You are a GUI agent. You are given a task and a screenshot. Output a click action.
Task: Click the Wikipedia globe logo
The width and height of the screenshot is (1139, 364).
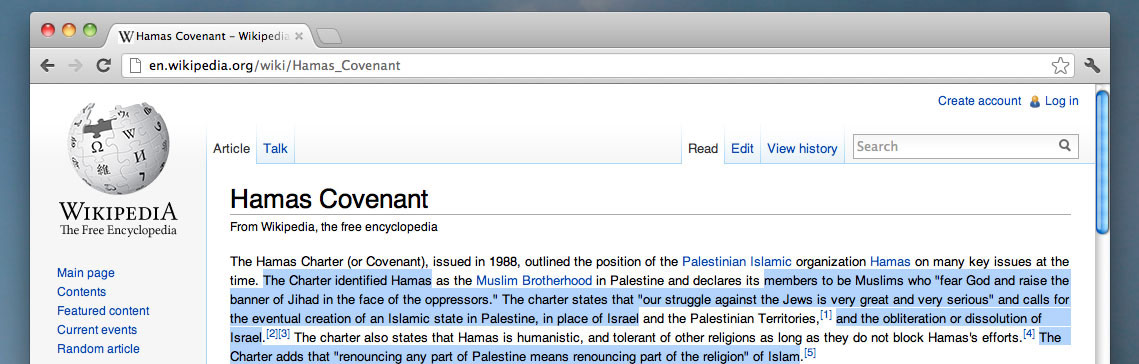(118, 148)
